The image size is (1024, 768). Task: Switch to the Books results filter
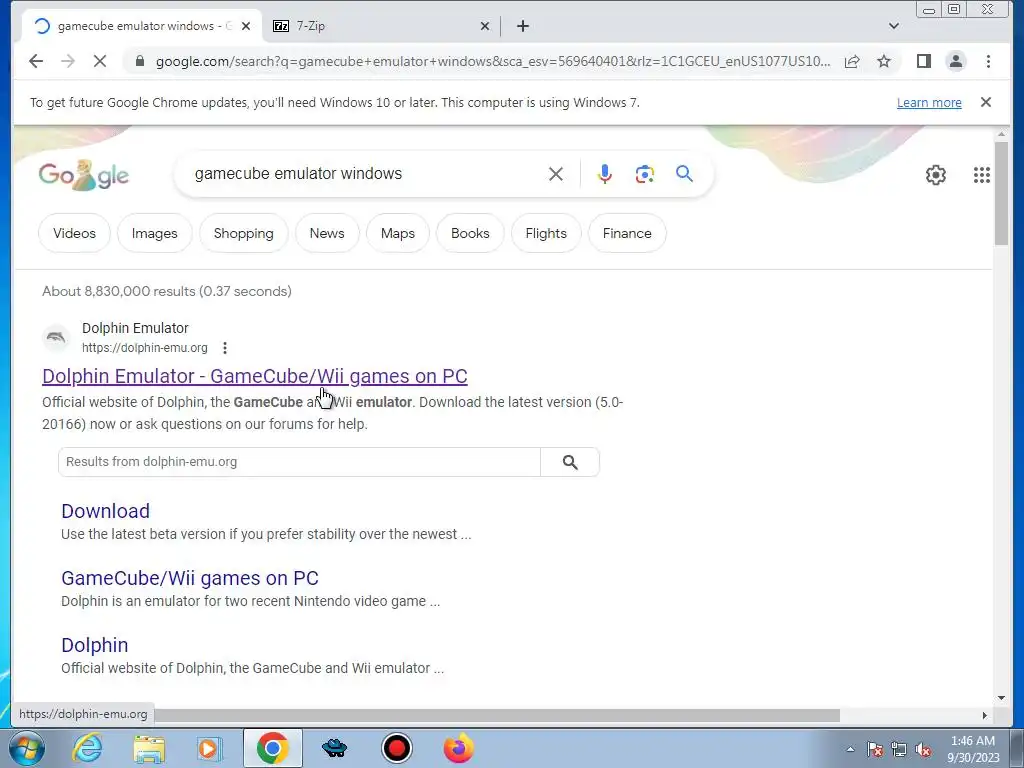tap(470, 233)
